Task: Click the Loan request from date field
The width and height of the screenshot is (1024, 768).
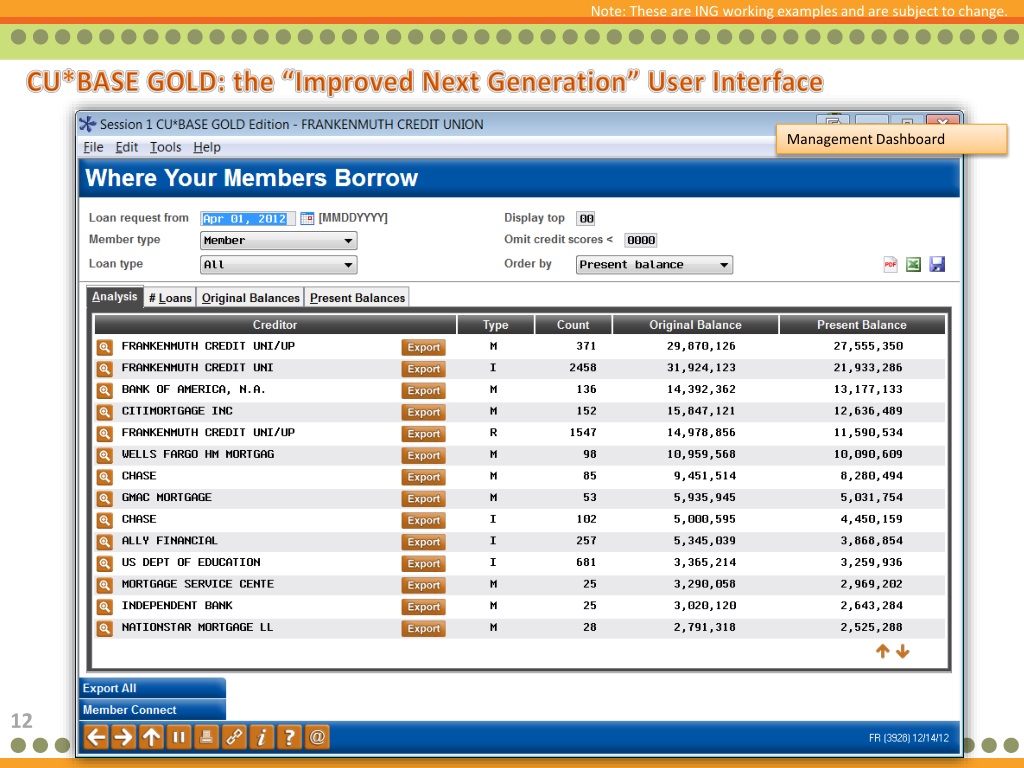Action: pyautogui.click(x=247, y=219)
